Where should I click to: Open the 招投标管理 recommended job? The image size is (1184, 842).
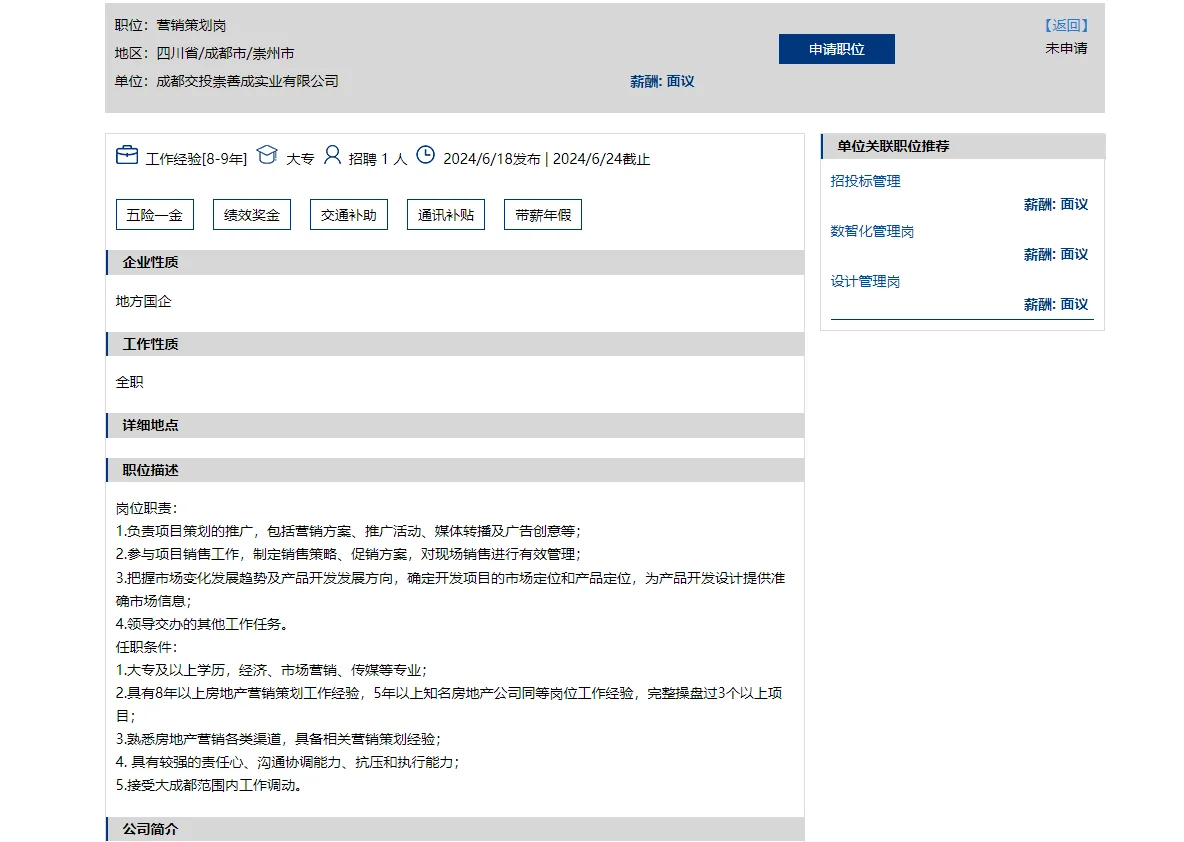[866, 182]
